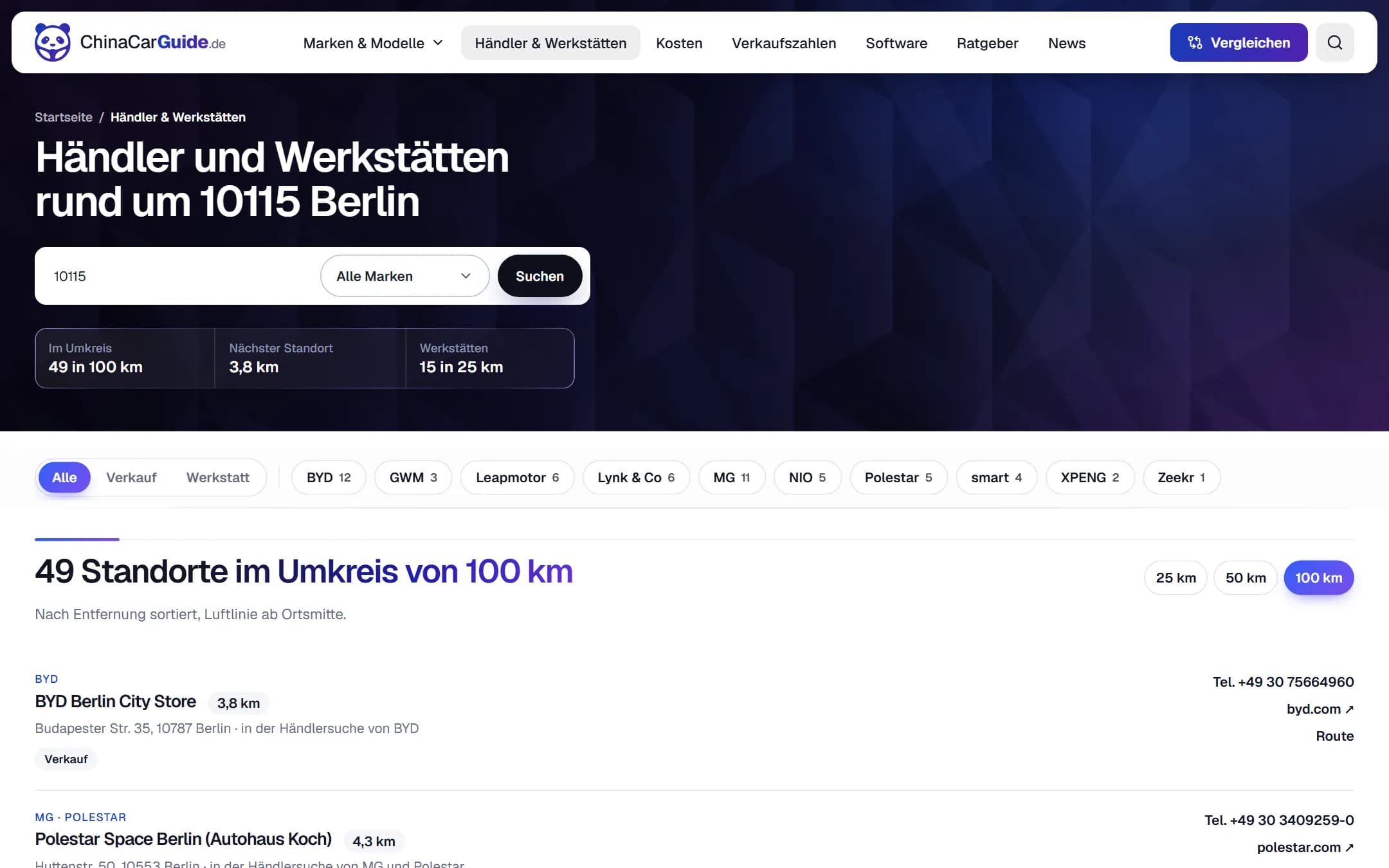Viewport: 1389px width, 868px height.
Task: Filter by Werkstatt
Action: click(x=218, y=477)
